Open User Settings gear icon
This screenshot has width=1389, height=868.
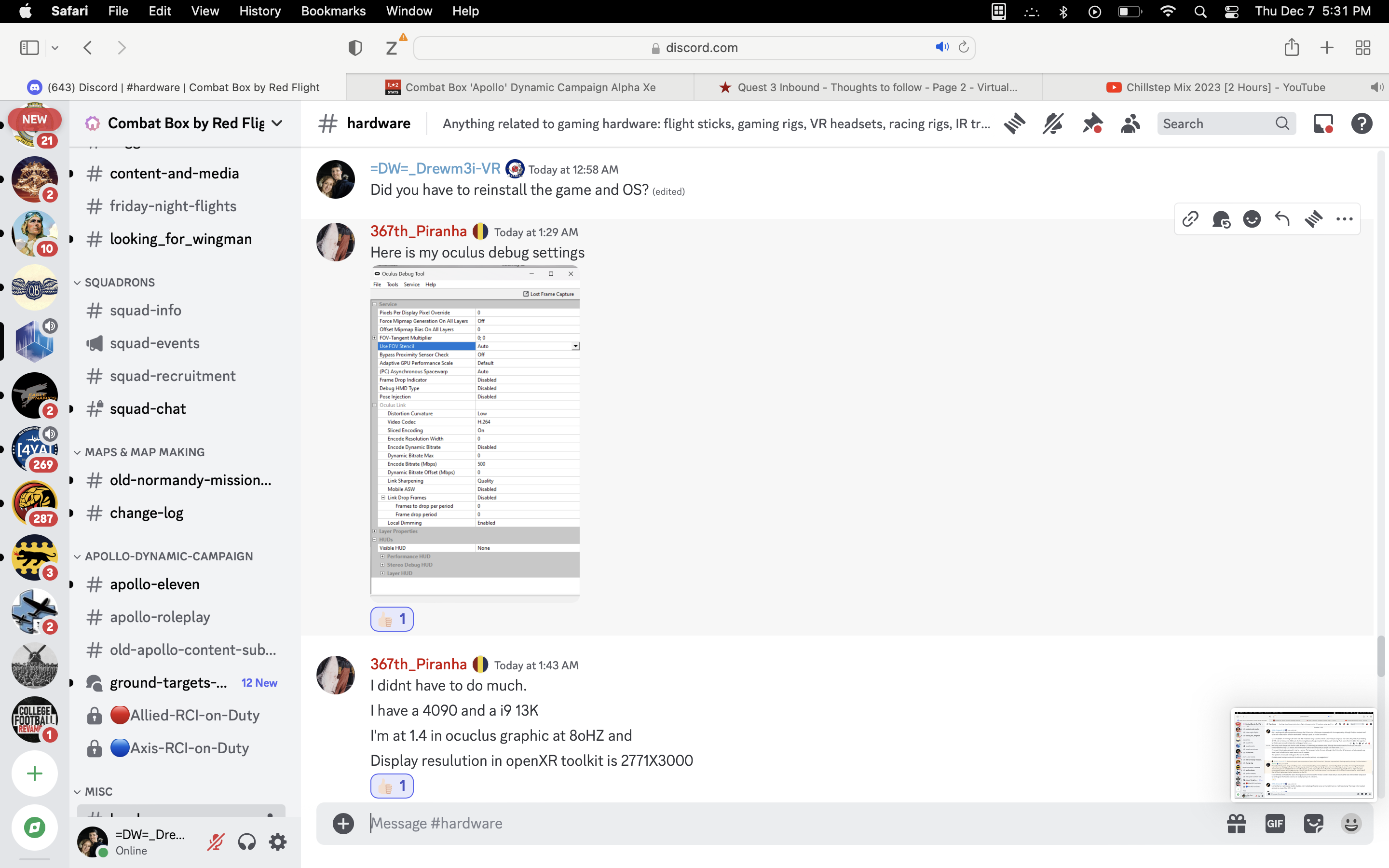[x=278, y=842]
